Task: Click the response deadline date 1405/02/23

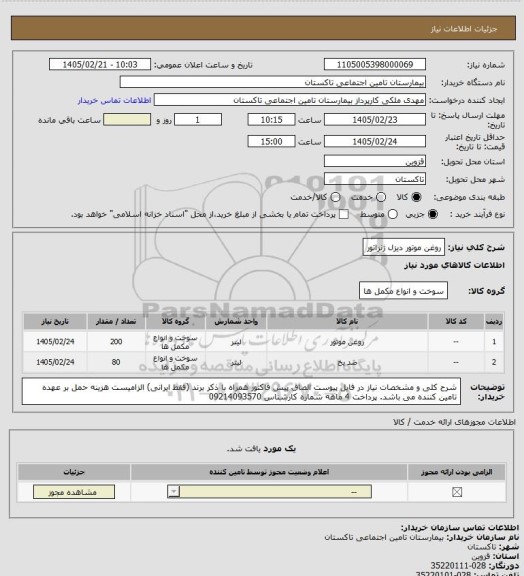Action: click(375, 120)
